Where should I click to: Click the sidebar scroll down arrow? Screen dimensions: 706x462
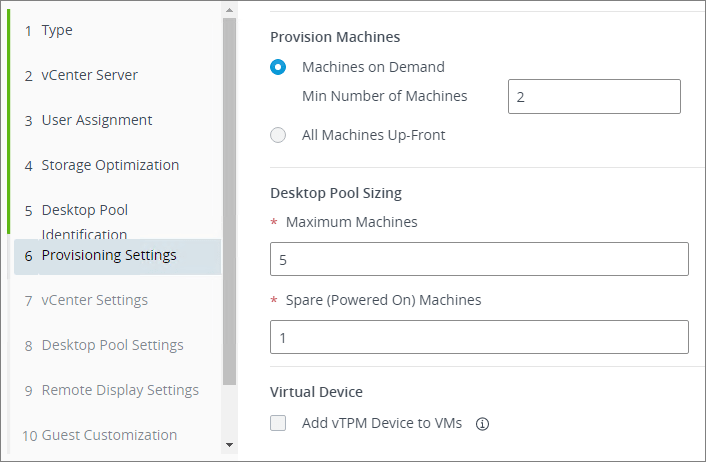tap(229, 444)
